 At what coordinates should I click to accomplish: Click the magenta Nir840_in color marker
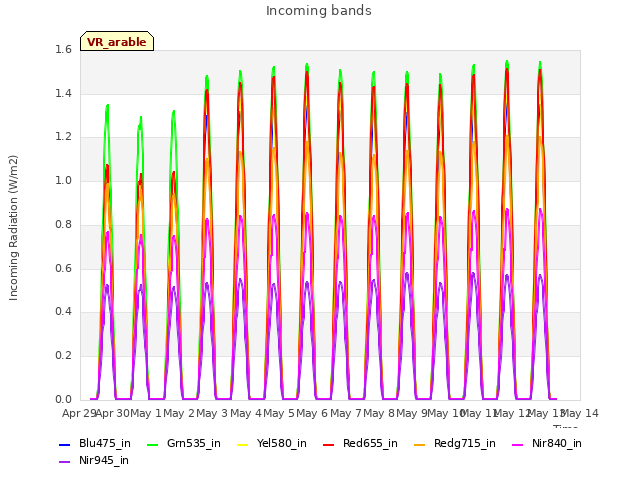point(517,444)
